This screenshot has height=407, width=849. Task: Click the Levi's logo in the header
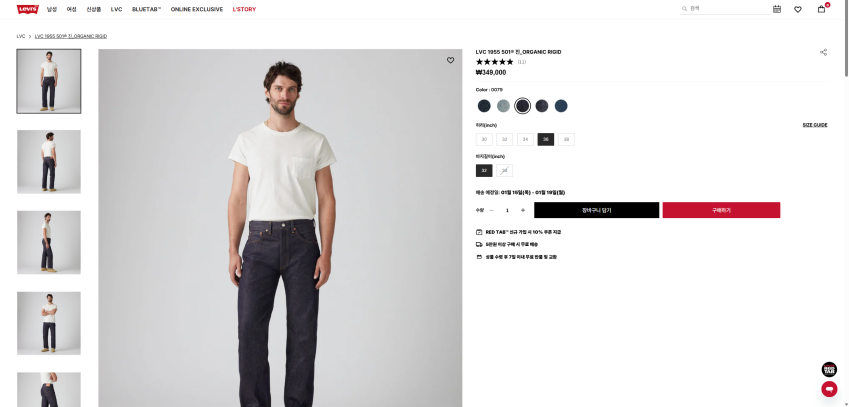(x=28, y=9)
